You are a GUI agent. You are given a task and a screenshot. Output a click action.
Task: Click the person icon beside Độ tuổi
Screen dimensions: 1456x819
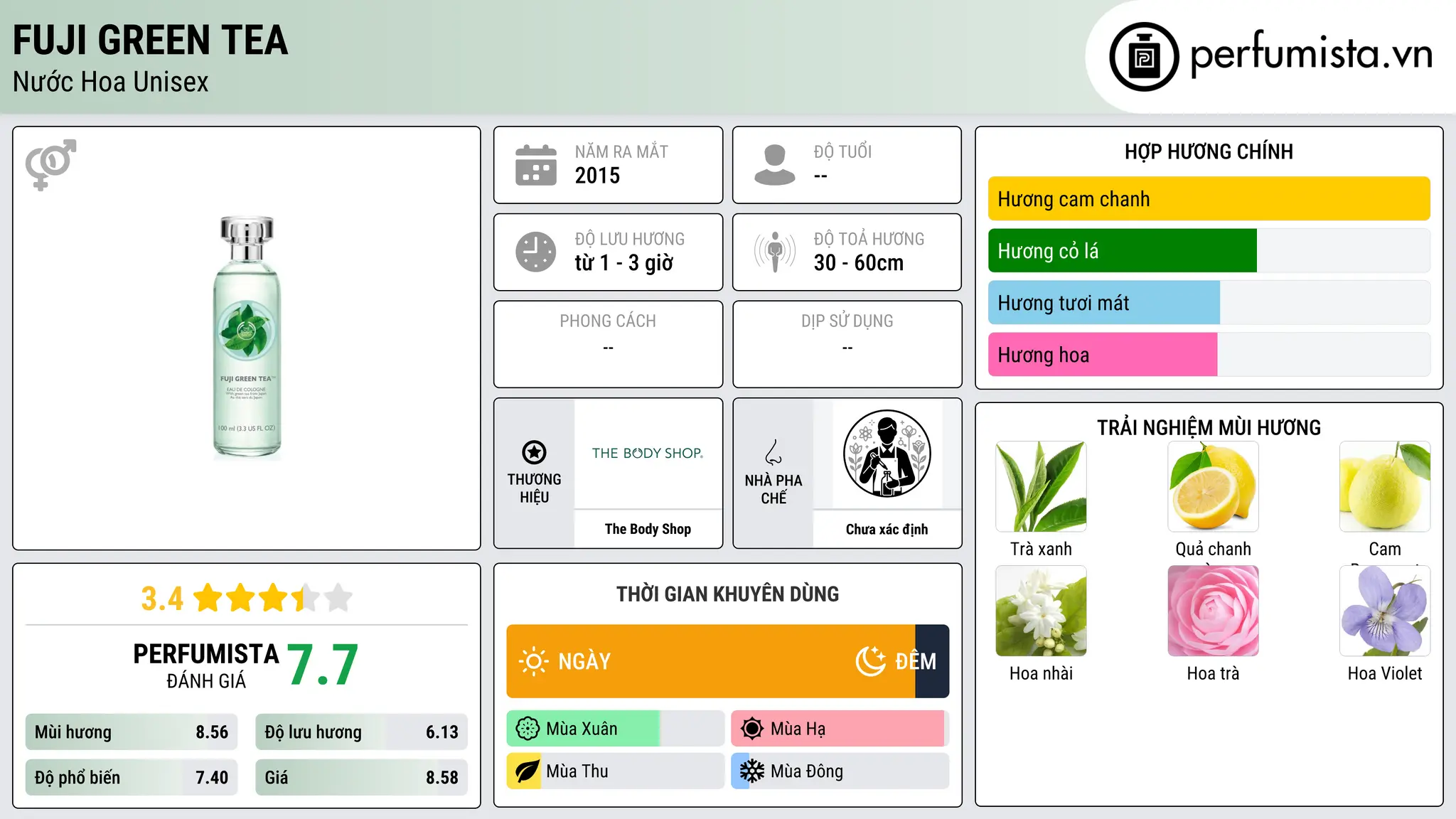(x=775, y=165)
